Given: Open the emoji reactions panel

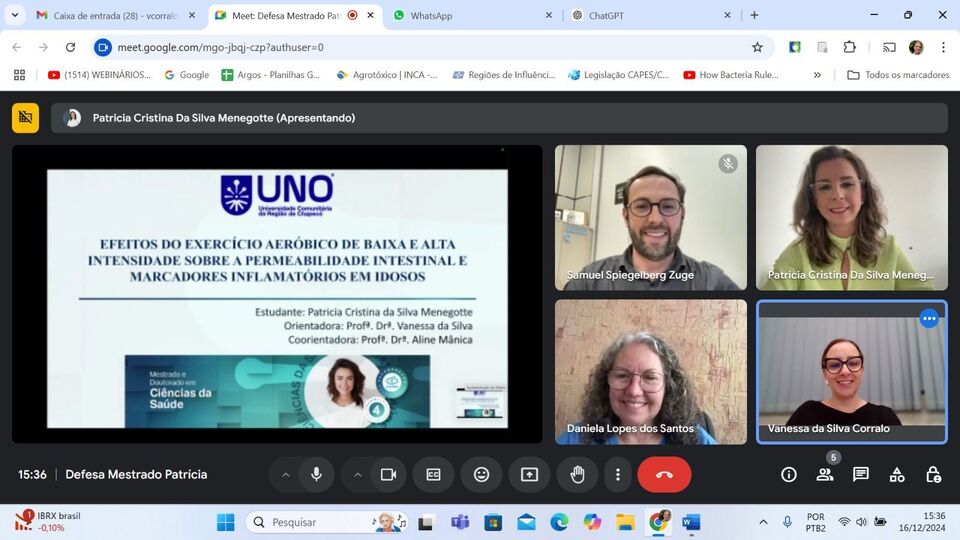Looking at the screenshot, I should [481, 474].
